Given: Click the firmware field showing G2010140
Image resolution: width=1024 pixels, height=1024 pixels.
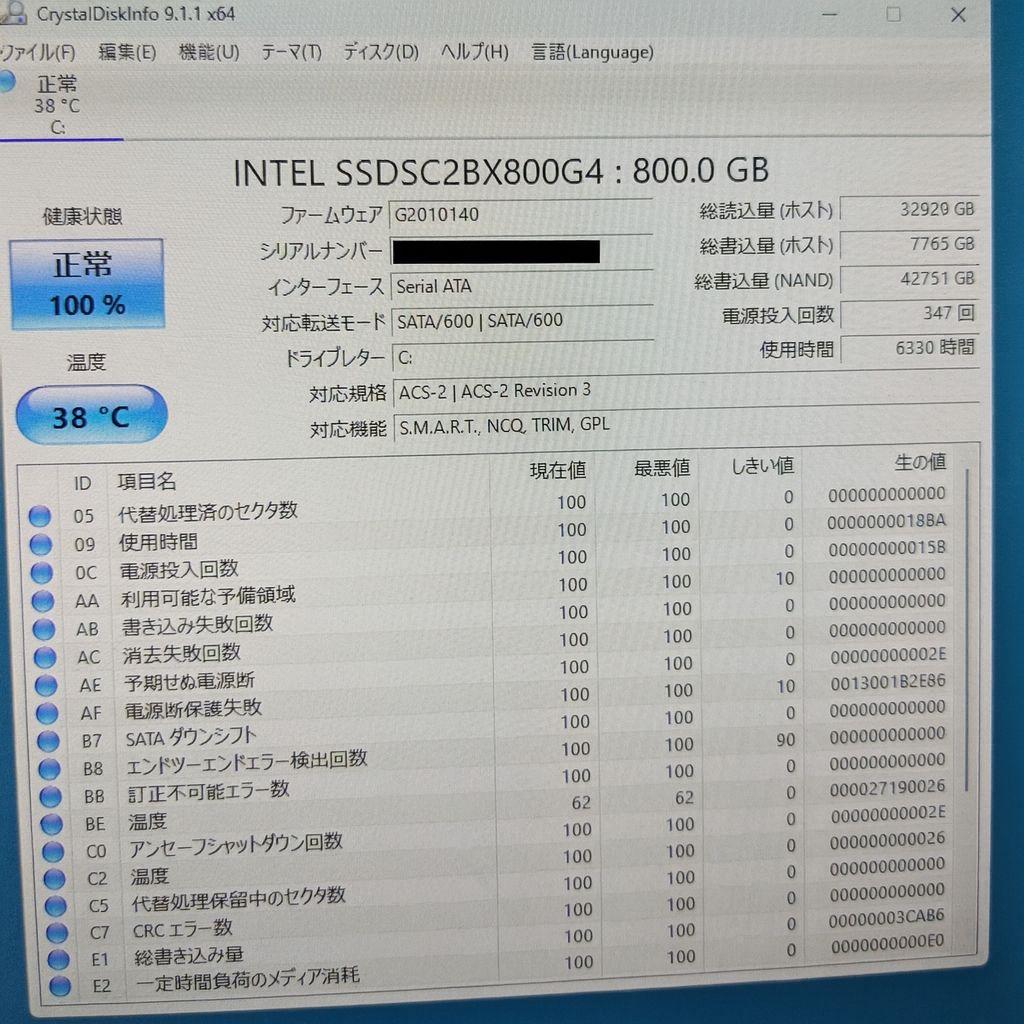Looking at the screenshot, I should tap(521, 213).
